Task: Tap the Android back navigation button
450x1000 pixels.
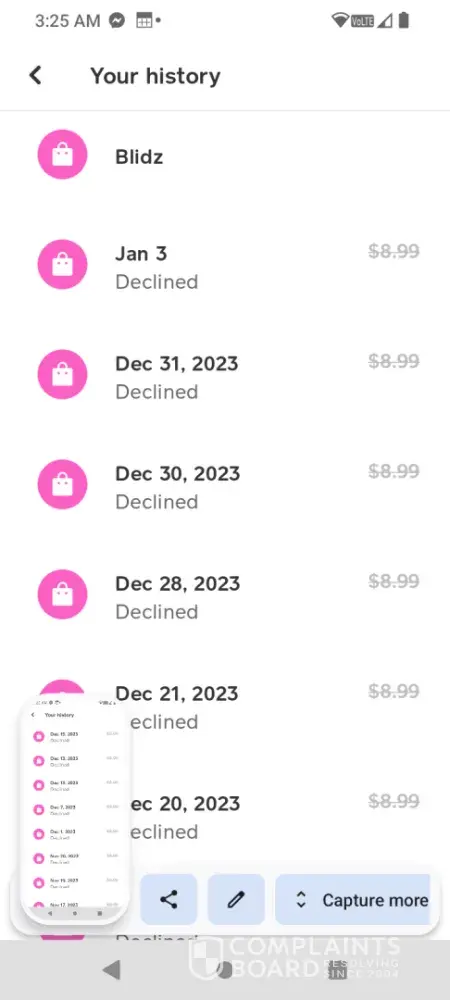Action: tap(112, 969)
